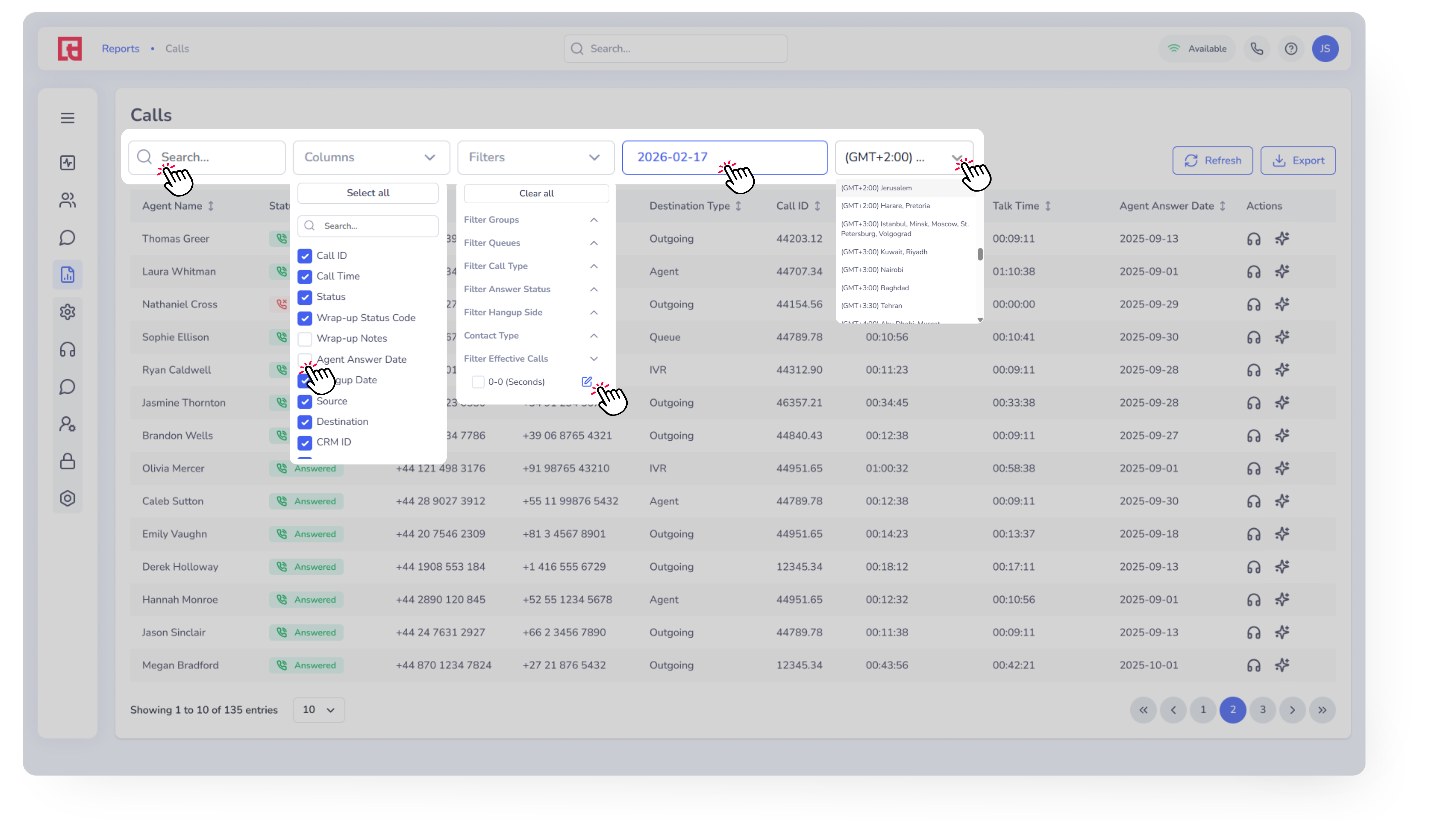
Task: Uncheck the Call ID column checkbox
Action: tap(305, 256)
